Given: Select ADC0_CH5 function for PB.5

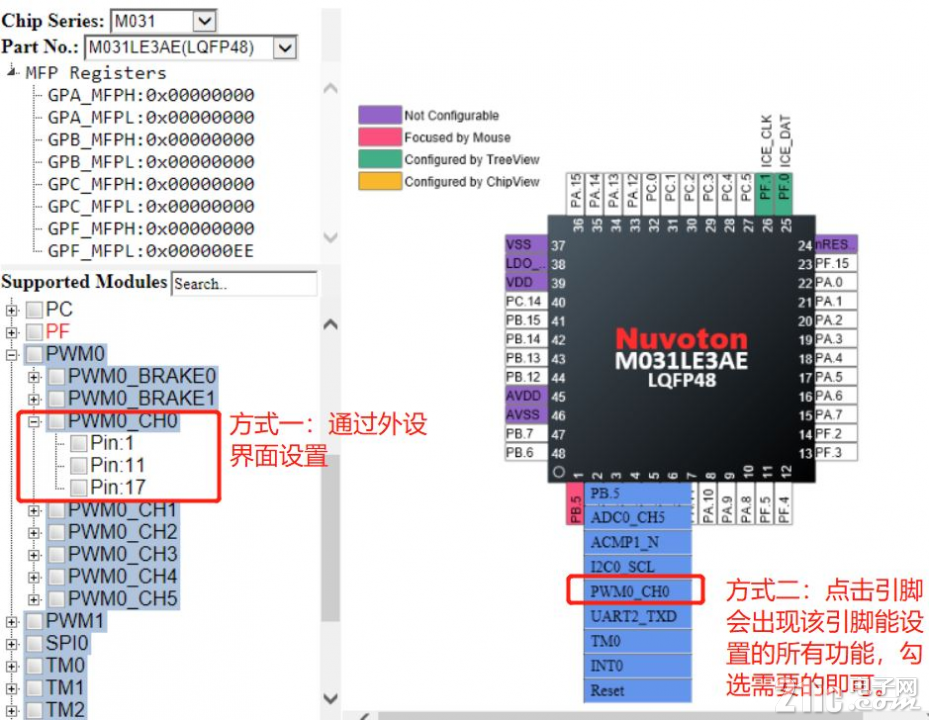Looking at the screenshot, I should [x=638, y=518].
